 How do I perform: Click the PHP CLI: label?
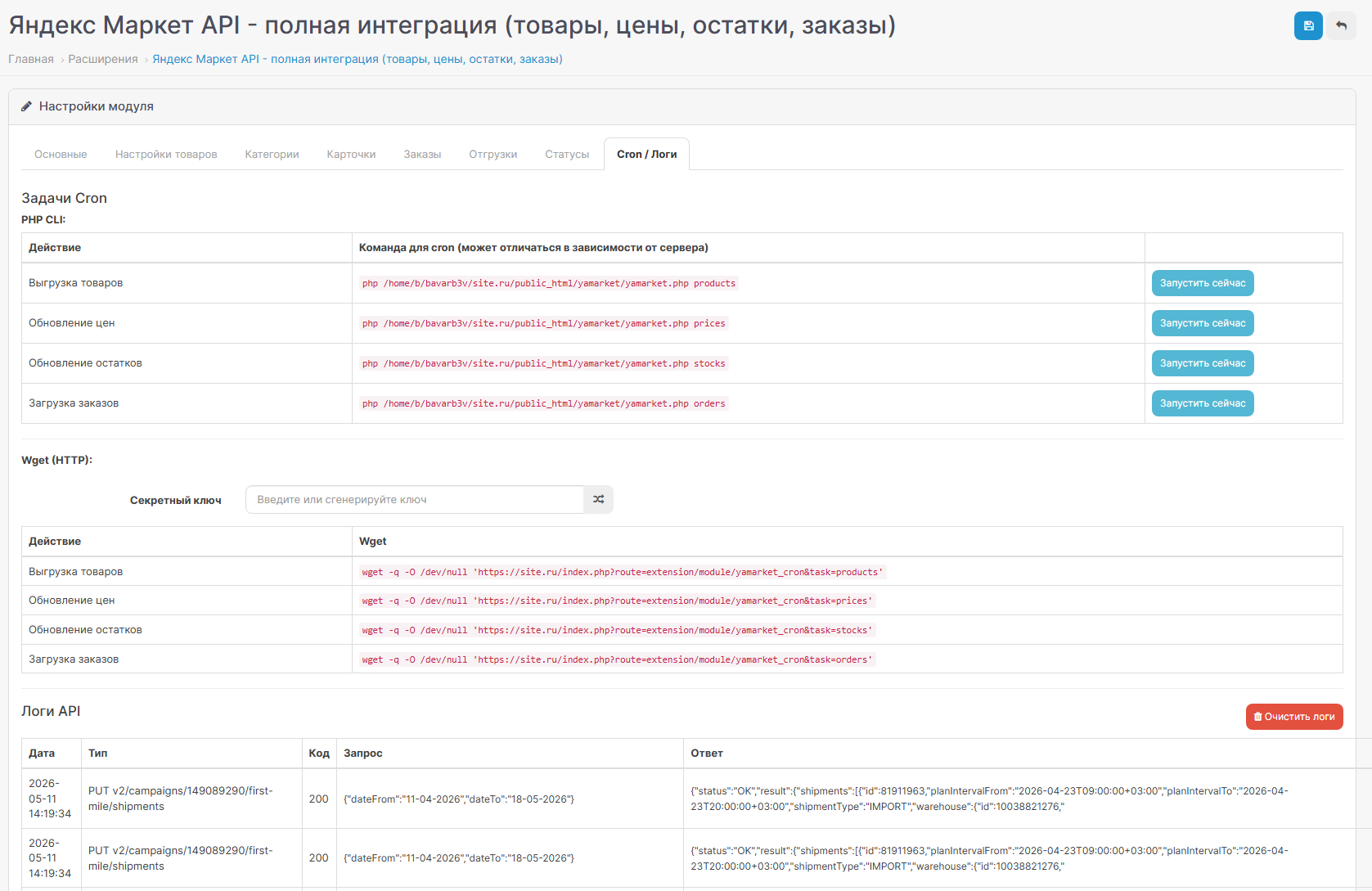(x=43, y=219)
